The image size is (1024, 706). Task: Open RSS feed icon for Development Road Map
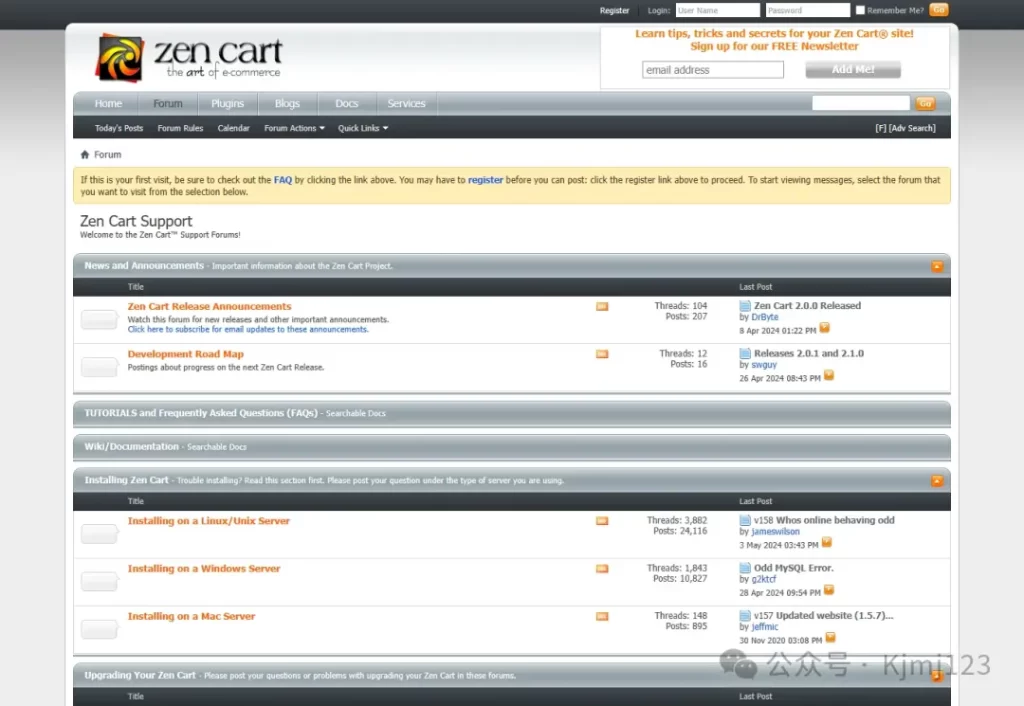(x=602, y=354)
